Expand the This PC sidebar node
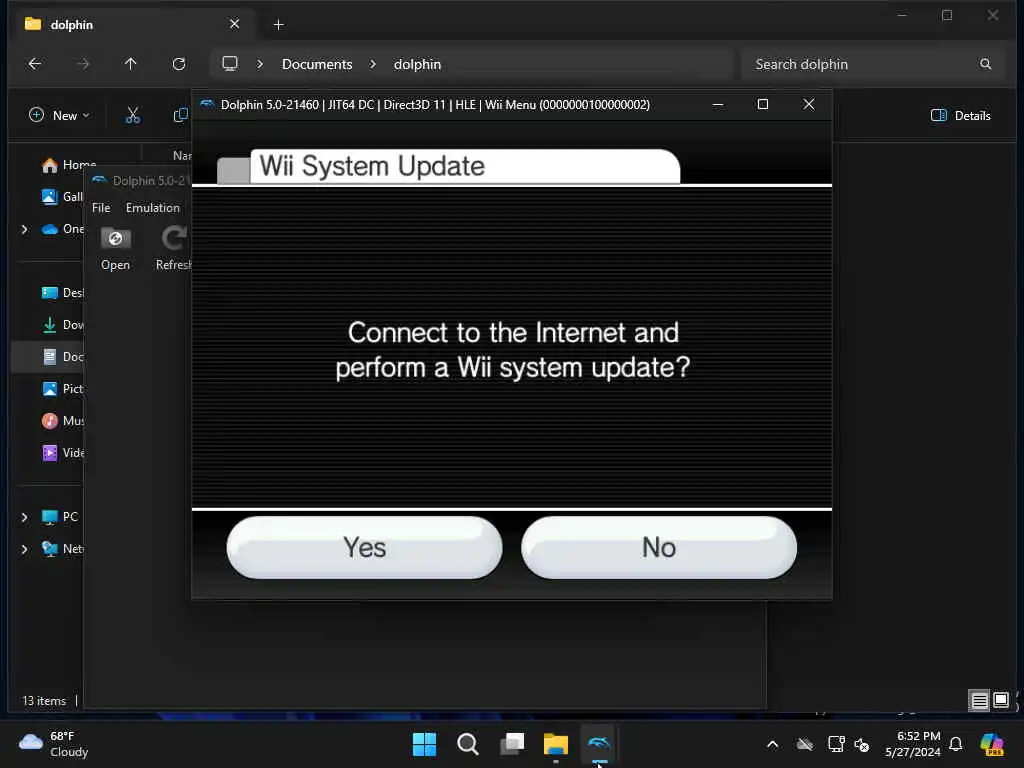This screenshot has width=1024, height=768. pos(25,517)
